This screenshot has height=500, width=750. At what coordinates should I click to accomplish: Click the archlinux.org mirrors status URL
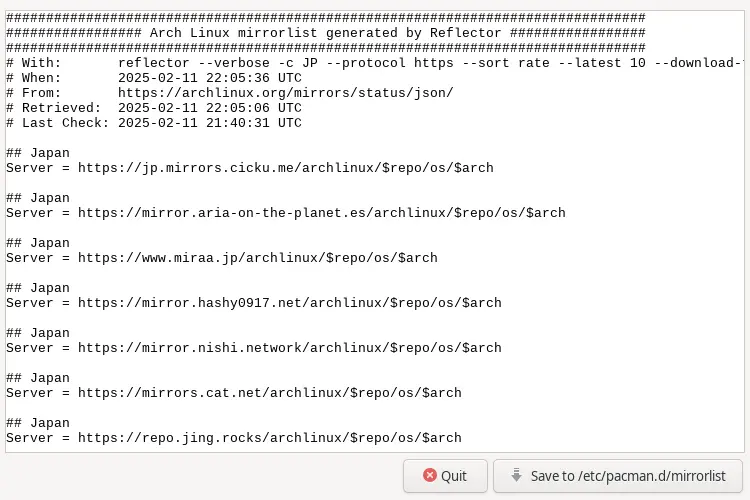click(285, 93)
